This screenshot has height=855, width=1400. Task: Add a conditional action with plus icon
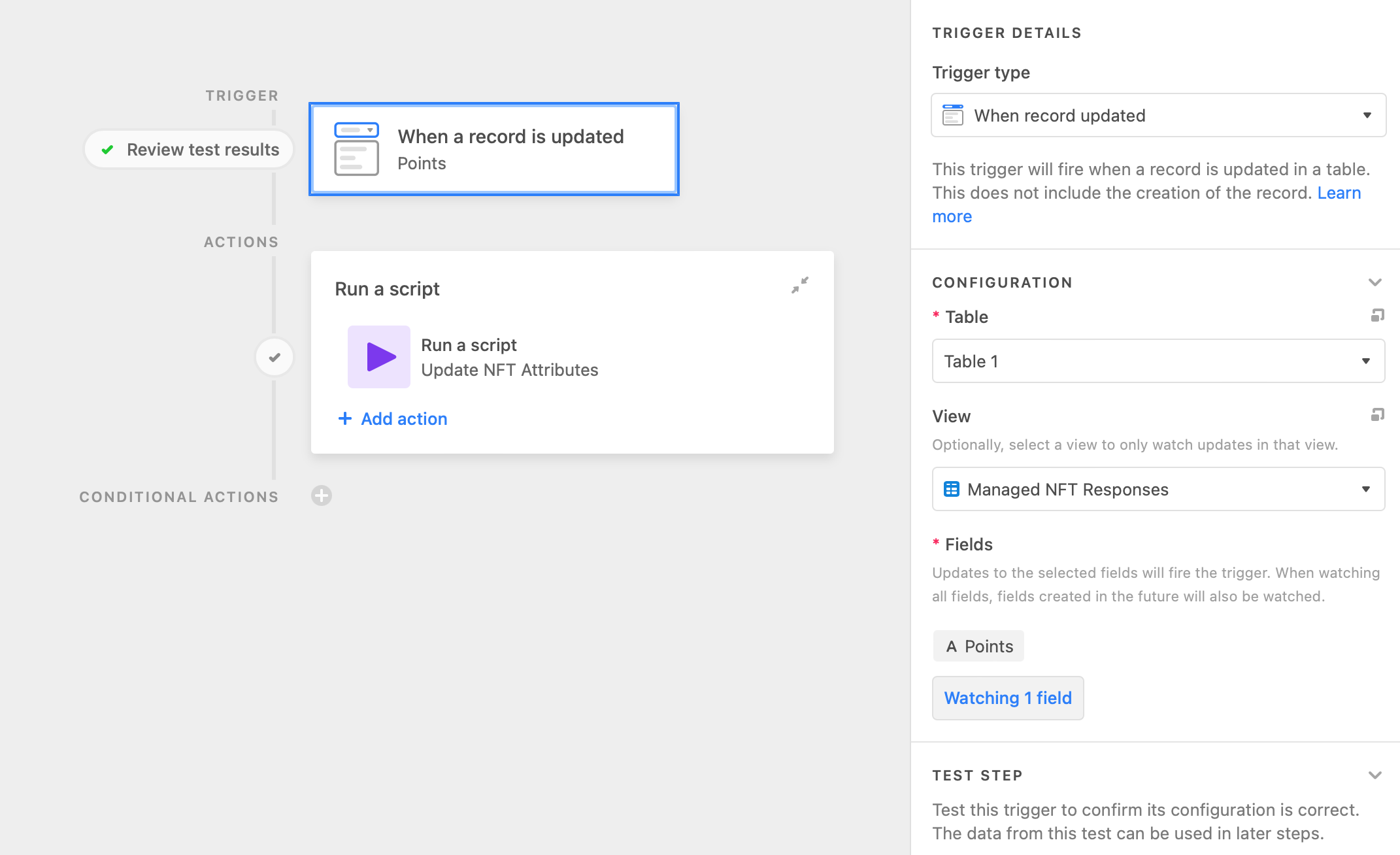pyautogui.click(x=322, y=496)
